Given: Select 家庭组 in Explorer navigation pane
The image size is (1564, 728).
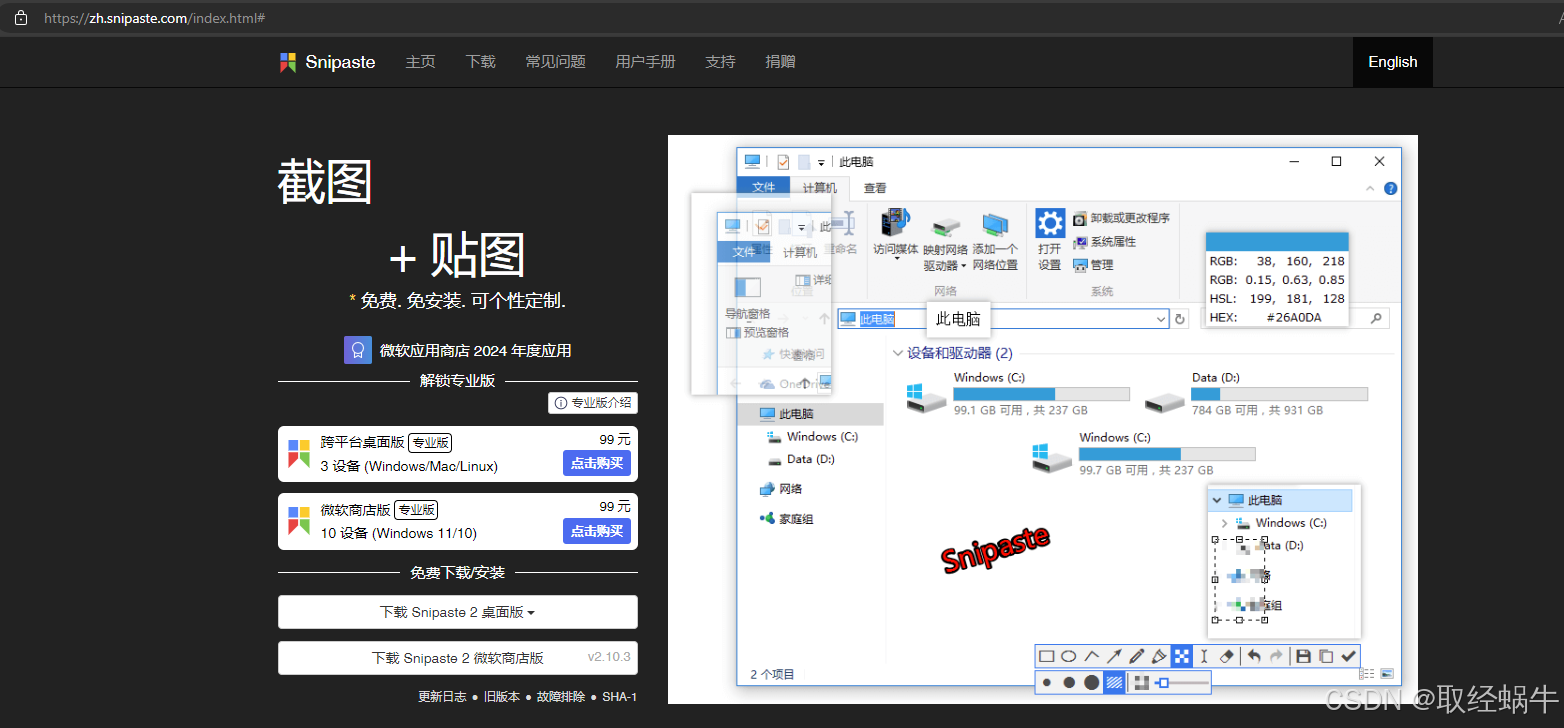Looking at the screenshot, I should 787,519.
